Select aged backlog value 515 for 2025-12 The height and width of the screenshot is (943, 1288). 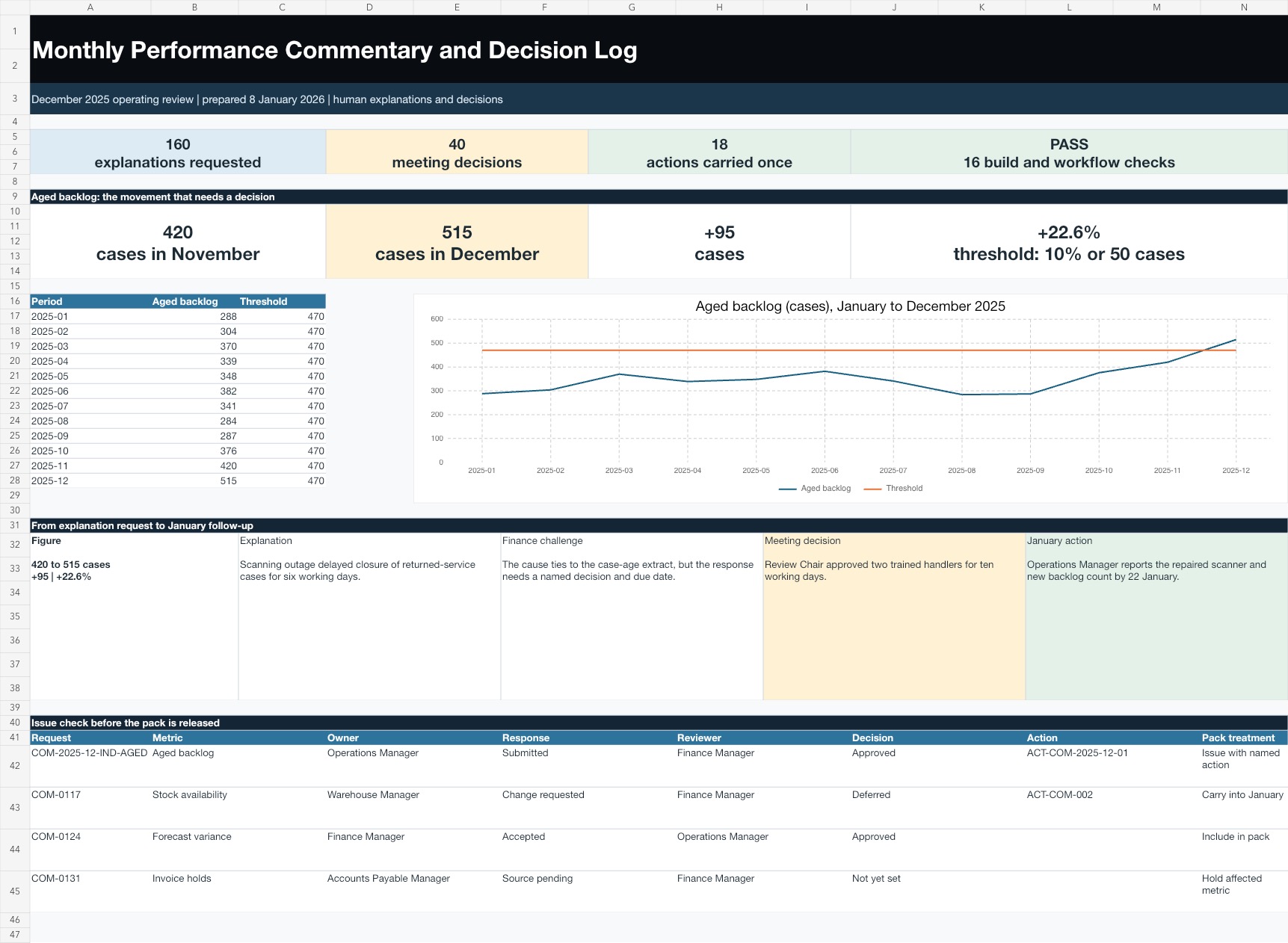click(194, 480)
